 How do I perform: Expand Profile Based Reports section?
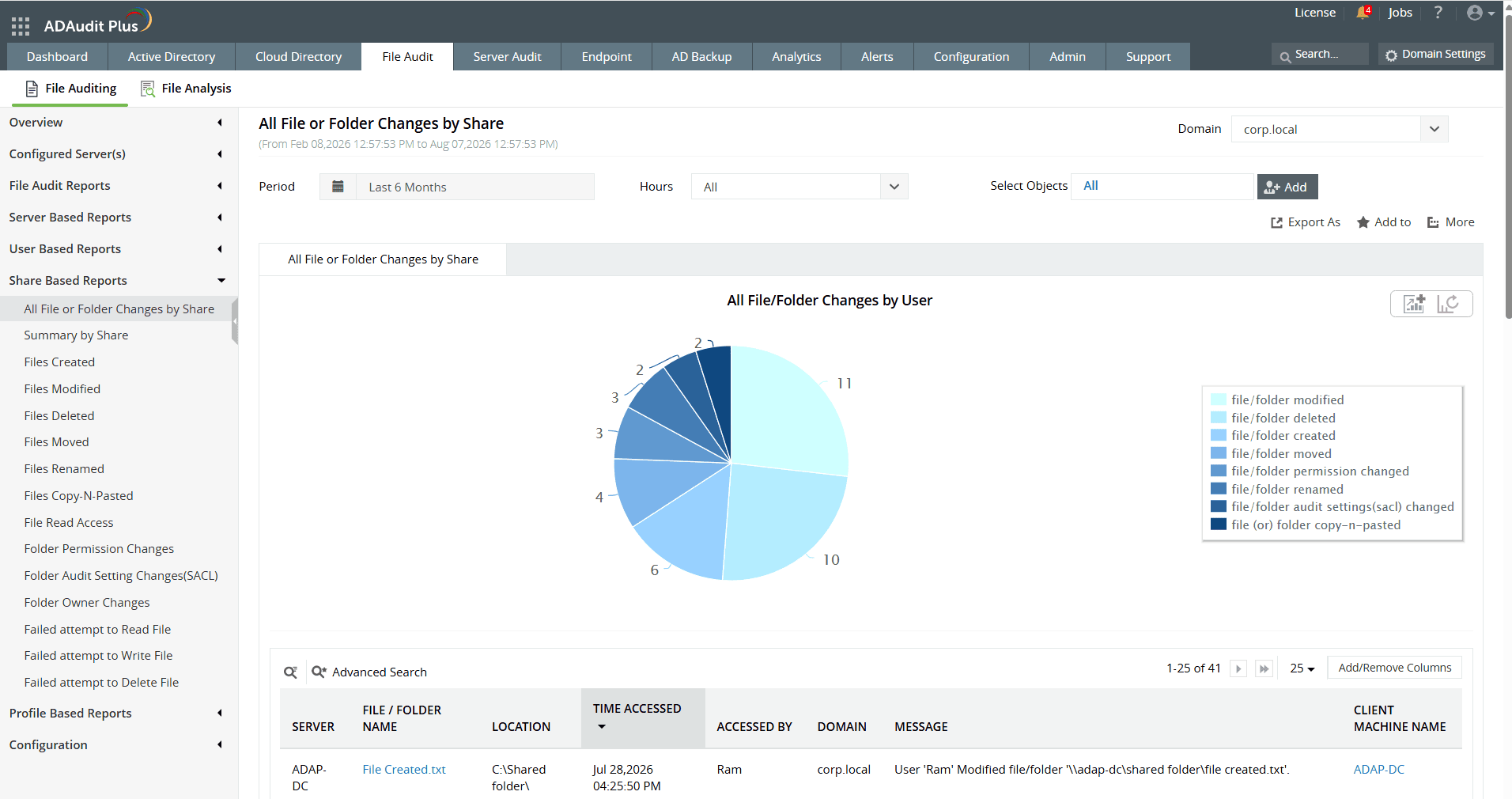coord(220,714)
